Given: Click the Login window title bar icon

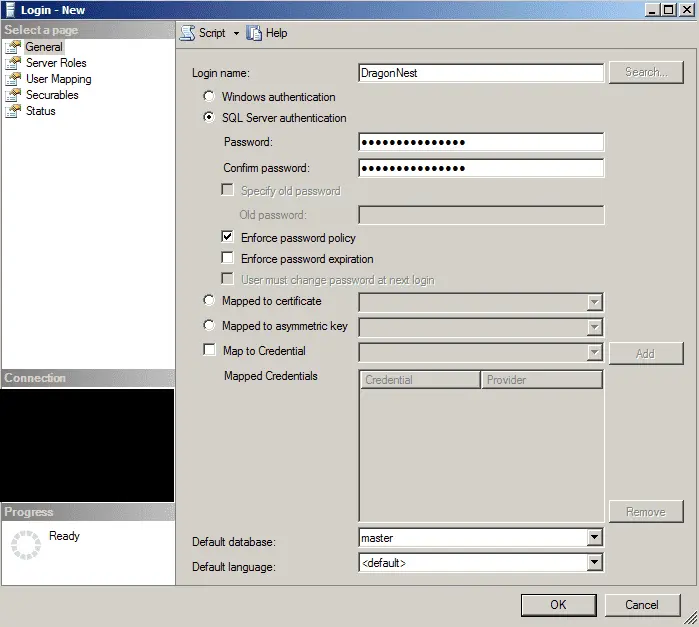Looking at the screenshot, I should (x=10, y=10).
